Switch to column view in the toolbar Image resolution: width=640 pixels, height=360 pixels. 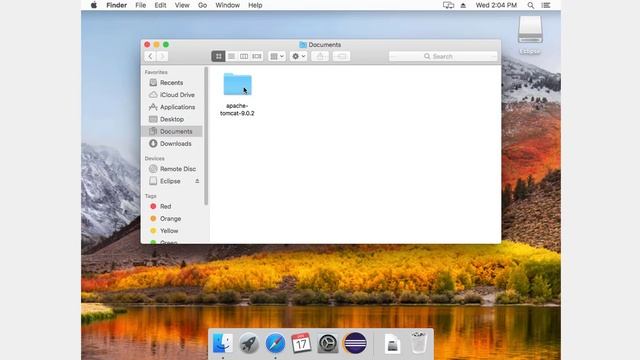tap(244, 56)
